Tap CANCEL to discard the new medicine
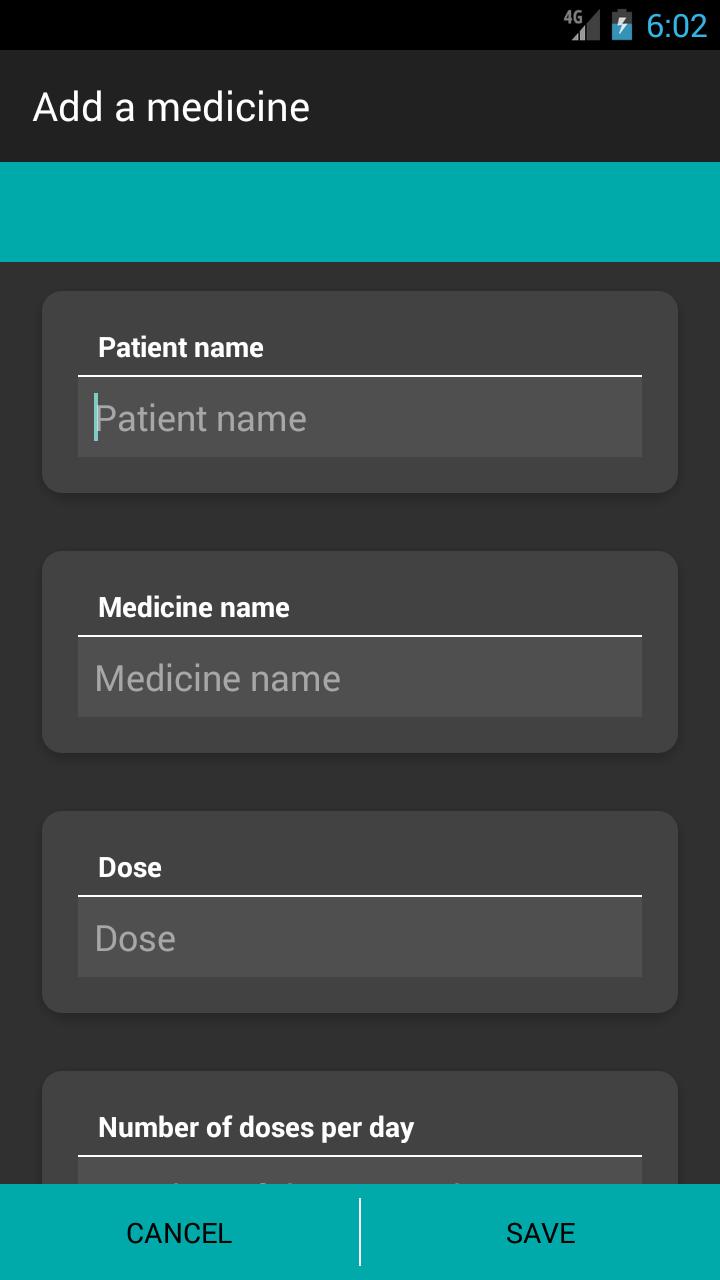The height and width of the screenshot is (1280, 720). [x=177, y=1233]
